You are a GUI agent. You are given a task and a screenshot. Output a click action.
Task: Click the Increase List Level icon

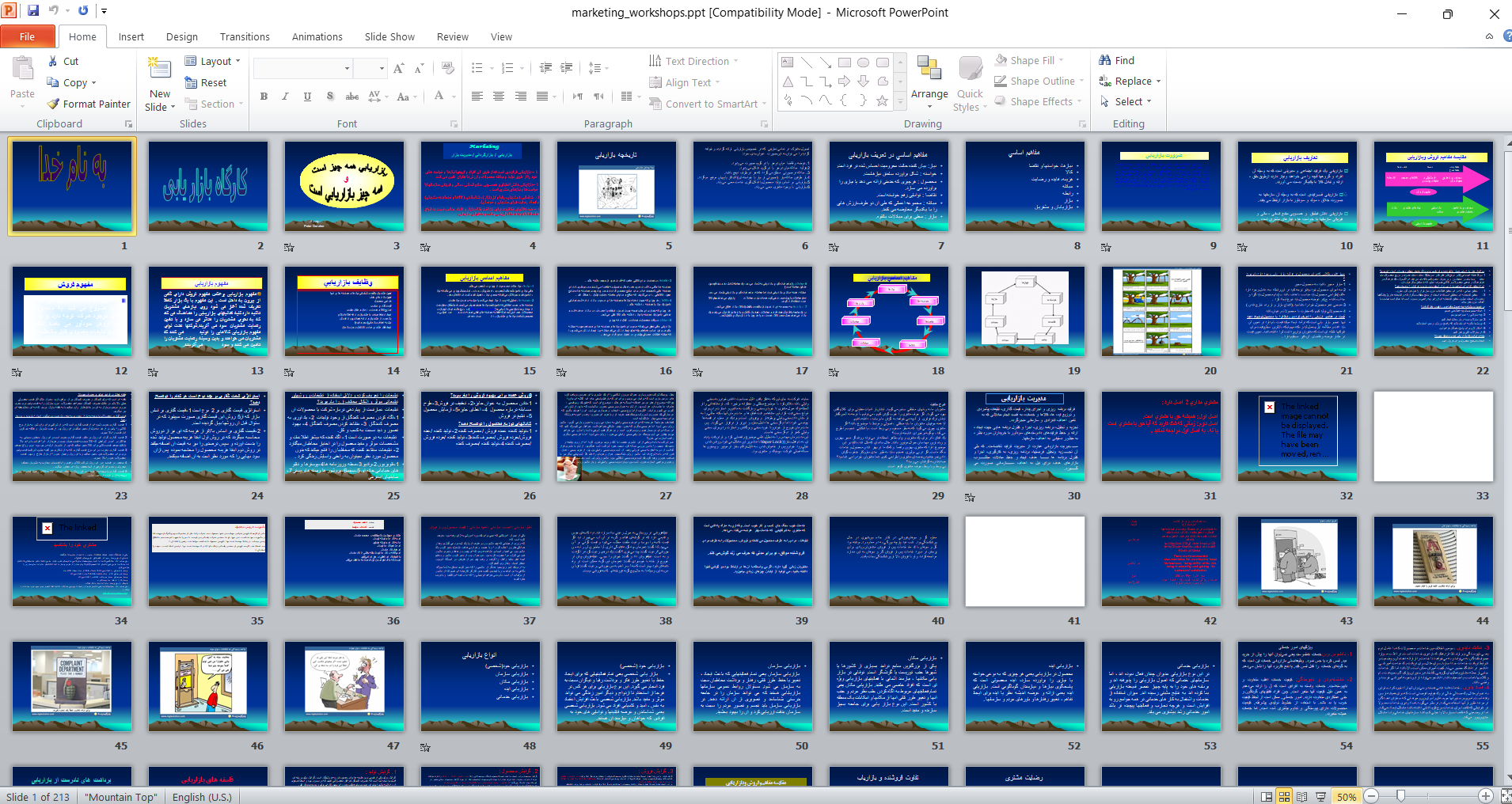[x=567, y=68]
